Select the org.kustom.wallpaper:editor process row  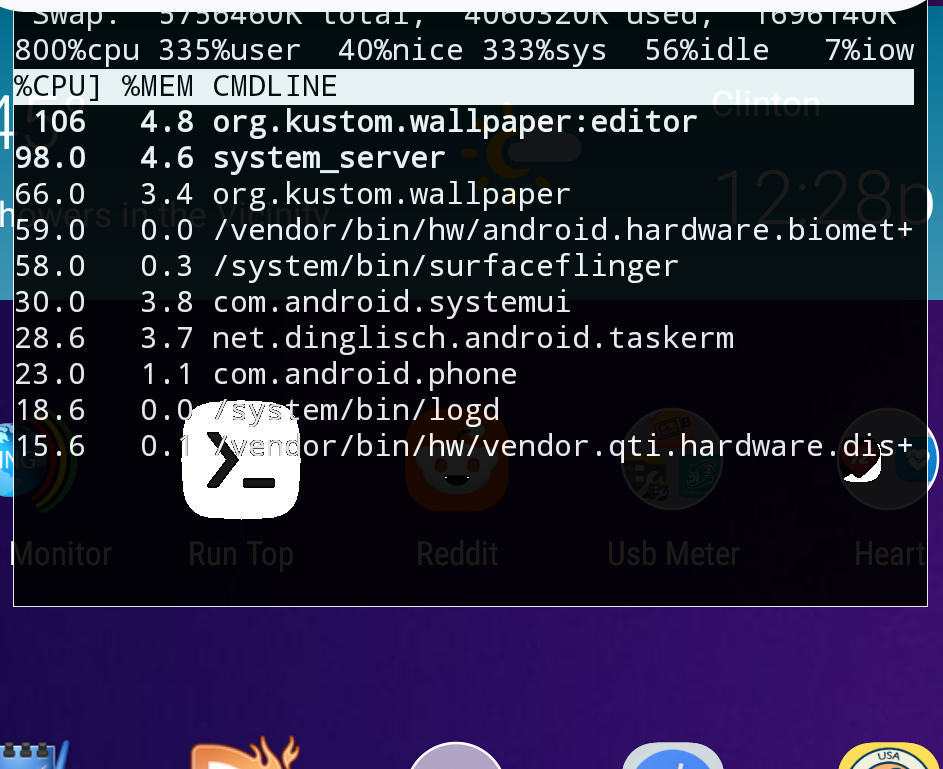point(454,122)
